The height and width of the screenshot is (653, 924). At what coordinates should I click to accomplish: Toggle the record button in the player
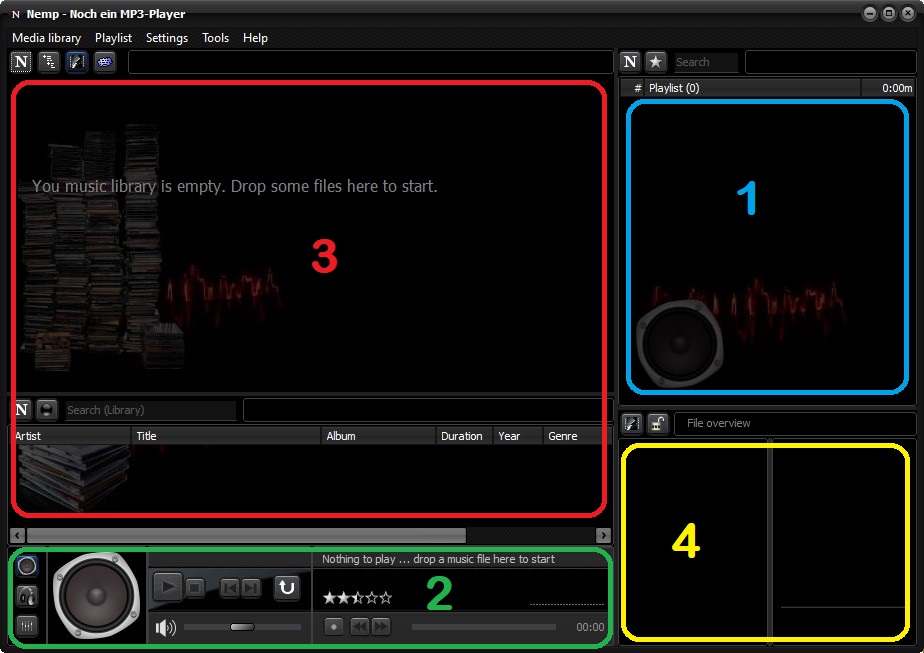tap(333, 627)
